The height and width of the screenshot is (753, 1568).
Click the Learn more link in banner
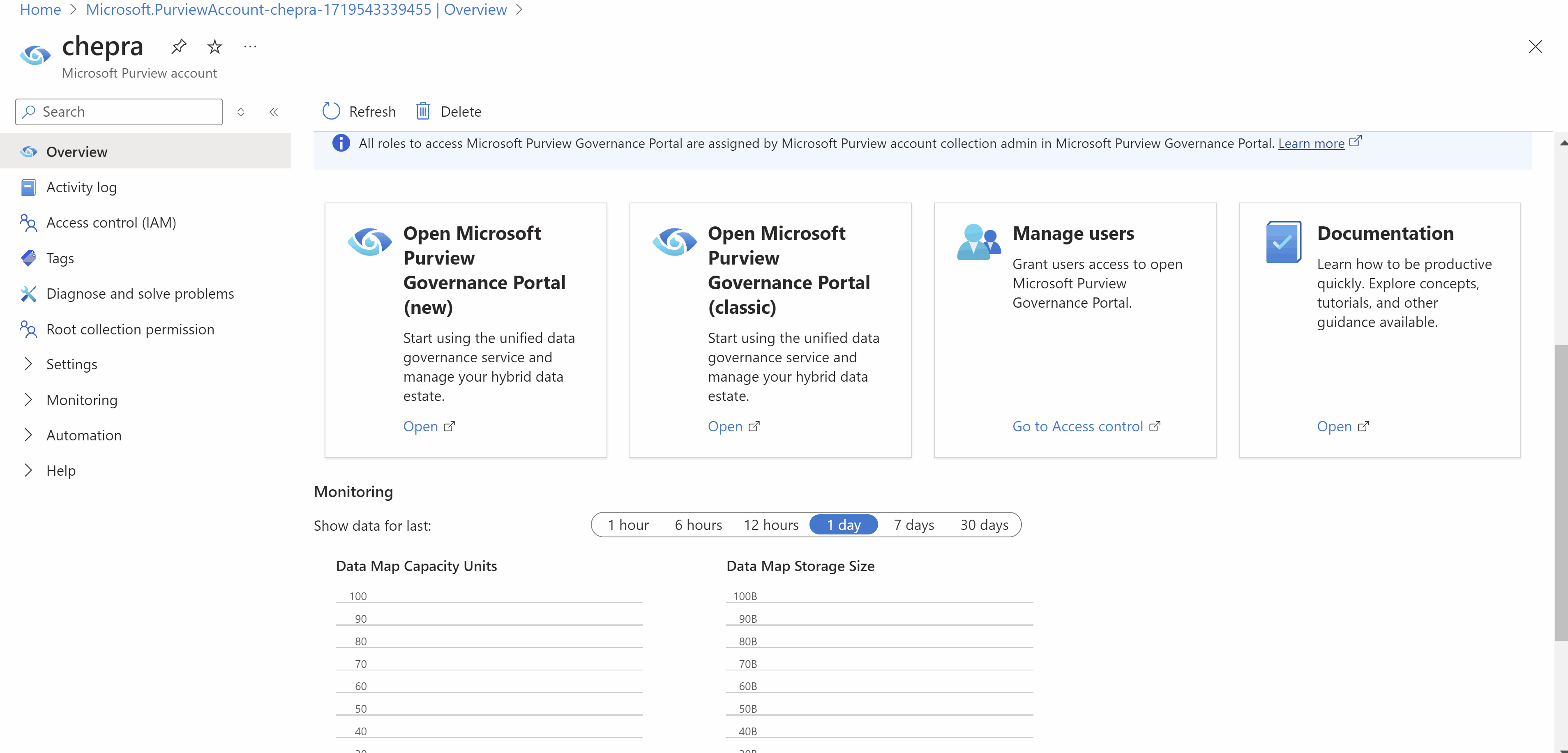[x=1311, y=143]
